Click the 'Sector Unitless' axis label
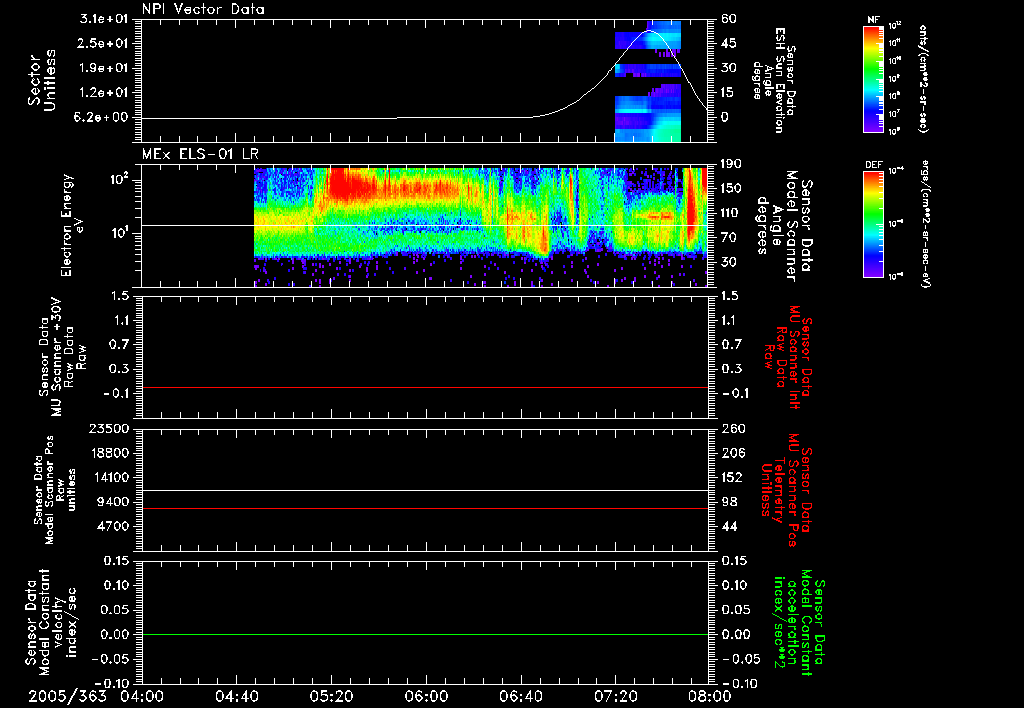Image resolution: width=1024 pixels, height=708 pixels. (x=42, y=80)
